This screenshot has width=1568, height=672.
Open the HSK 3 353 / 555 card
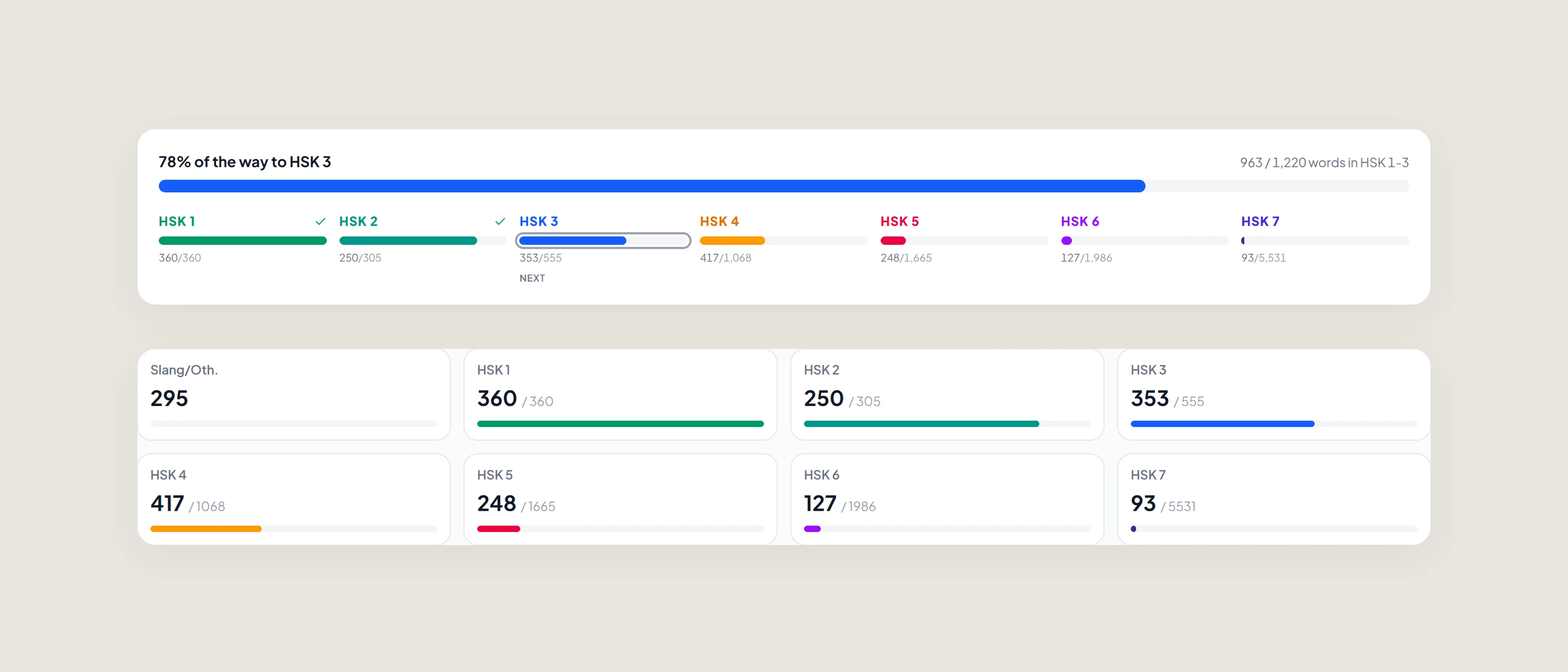[x=1274, y=394]
